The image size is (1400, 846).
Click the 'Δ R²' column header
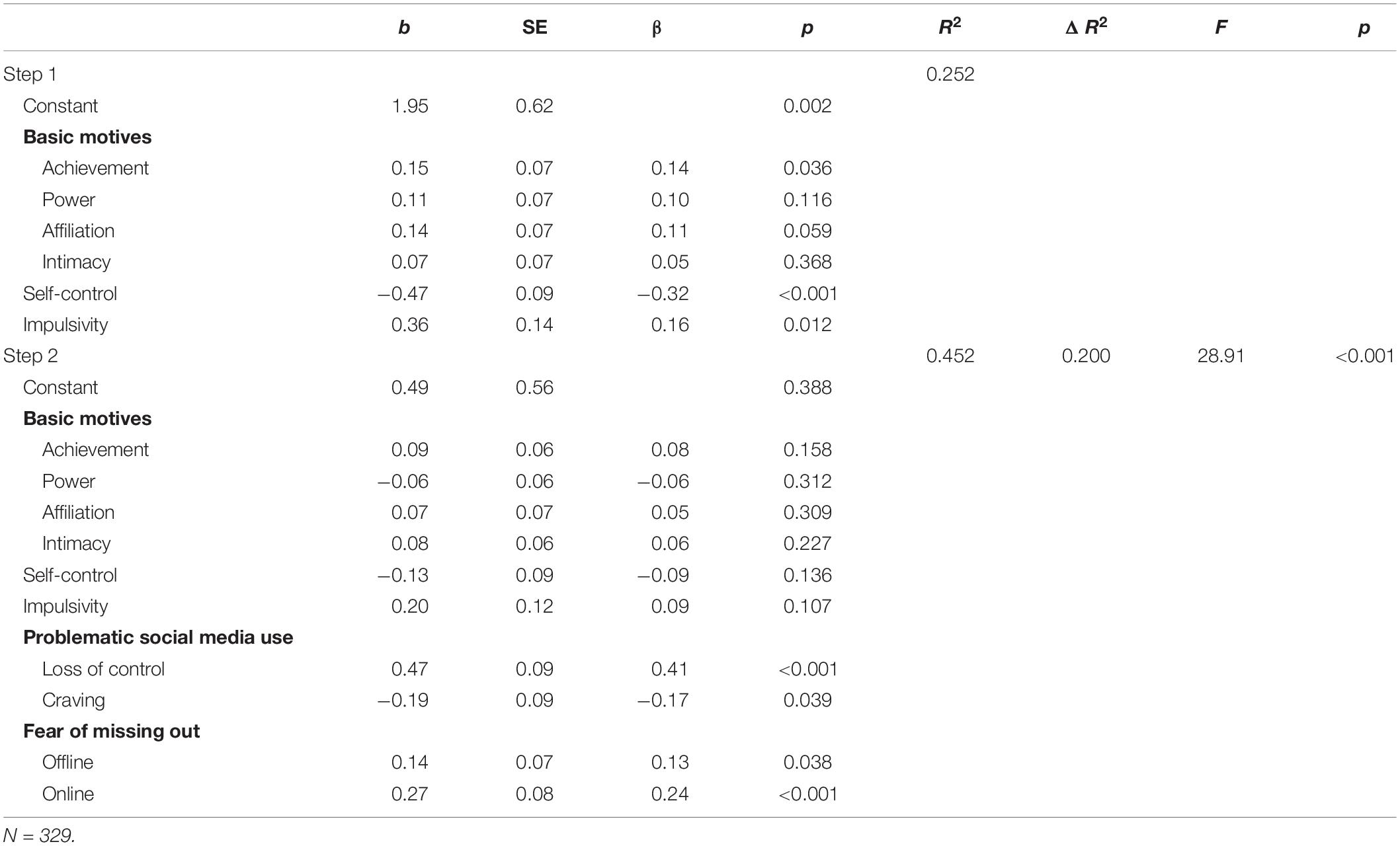1086,26
